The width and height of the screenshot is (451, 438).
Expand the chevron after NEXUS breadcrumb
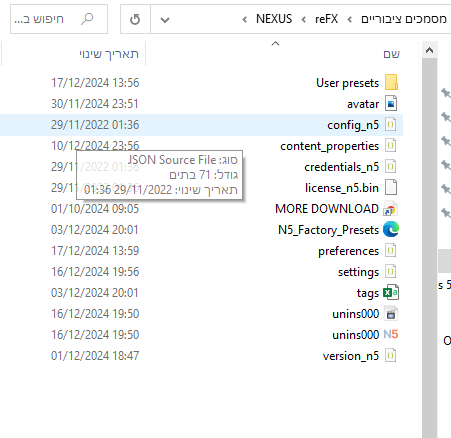pos(245,19)
